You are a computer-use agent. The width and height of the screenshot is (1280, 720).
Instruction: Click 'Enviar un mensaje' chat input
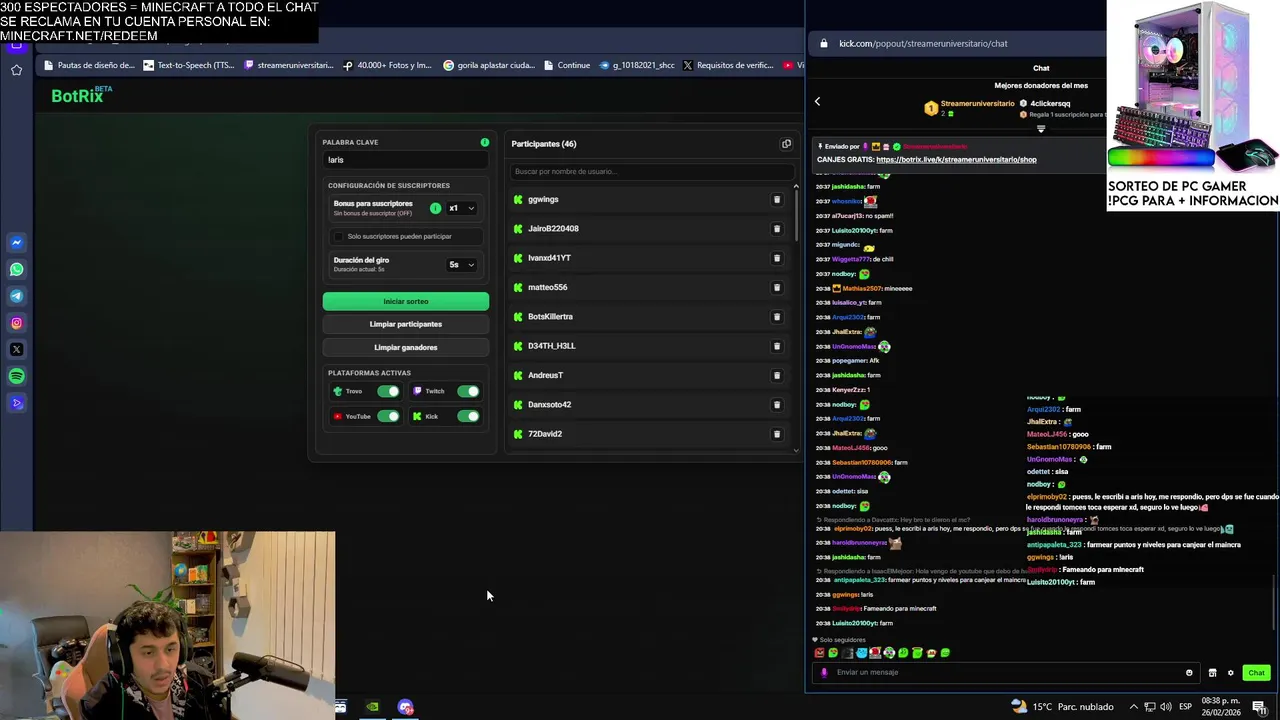(x=1005, y=672)
